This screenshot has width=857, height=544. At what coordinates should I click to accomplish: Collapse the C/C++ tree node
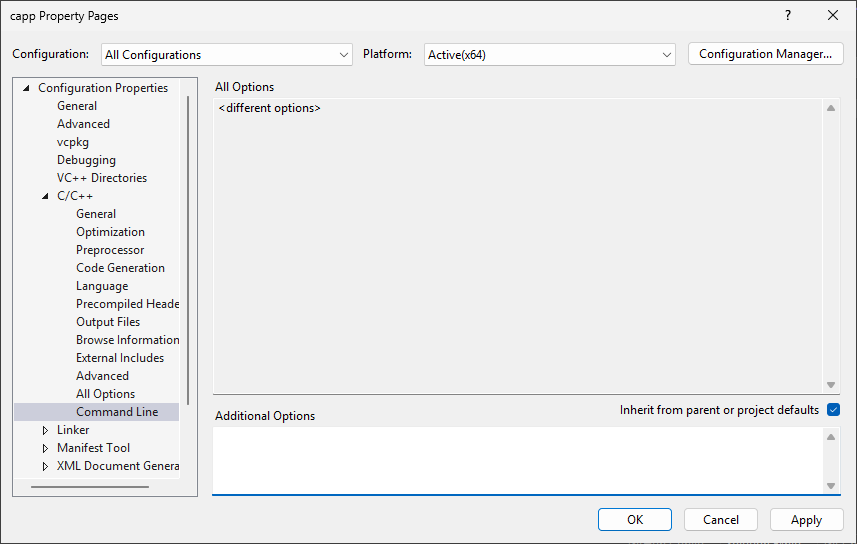[45, 196]
